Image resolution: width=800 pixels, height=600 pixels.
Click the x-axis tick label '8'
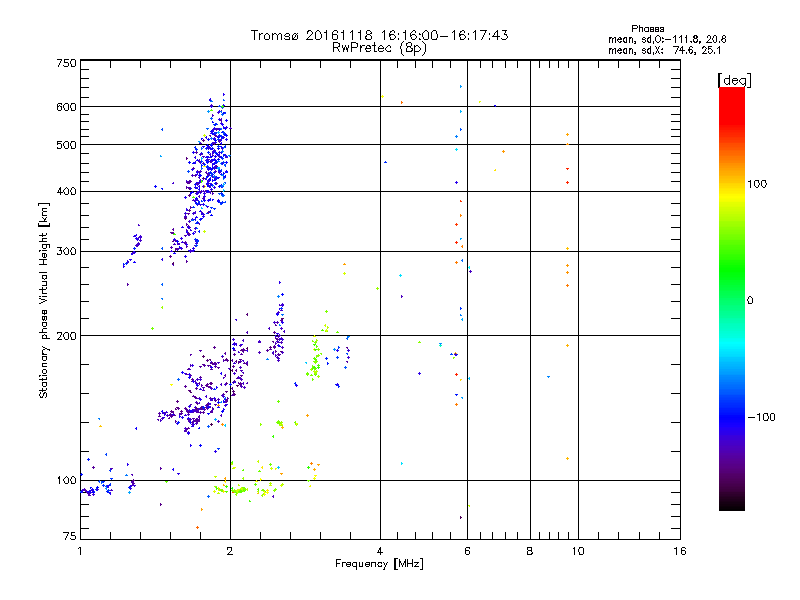(x=530, y=551)
